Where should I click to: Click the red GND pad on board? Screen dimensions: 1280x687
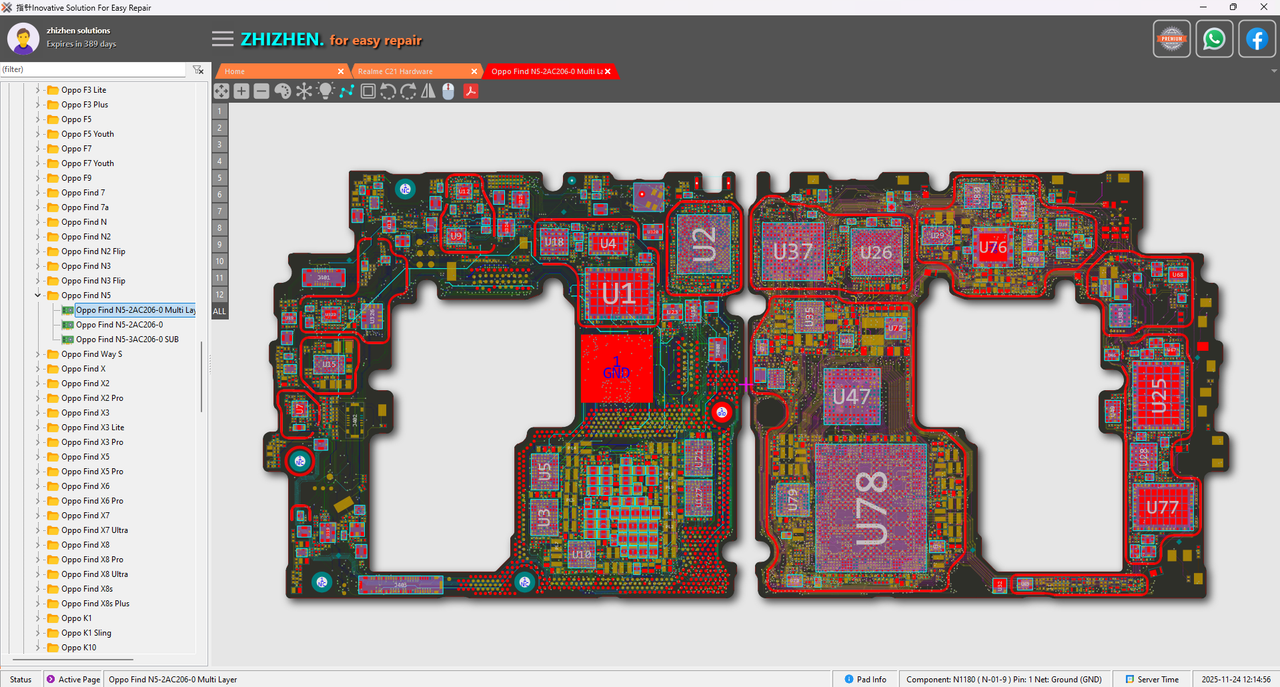(x=617, y=368)
